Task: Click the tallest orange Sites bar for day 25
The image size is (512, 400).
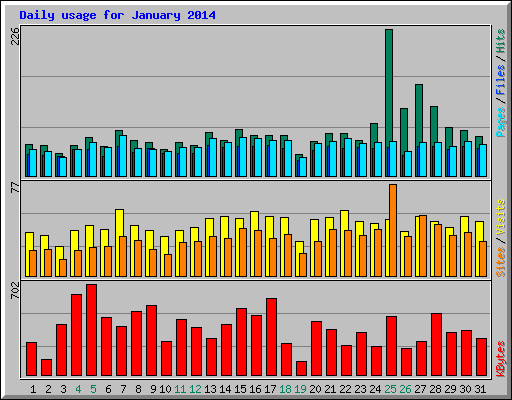Action: 393,230
